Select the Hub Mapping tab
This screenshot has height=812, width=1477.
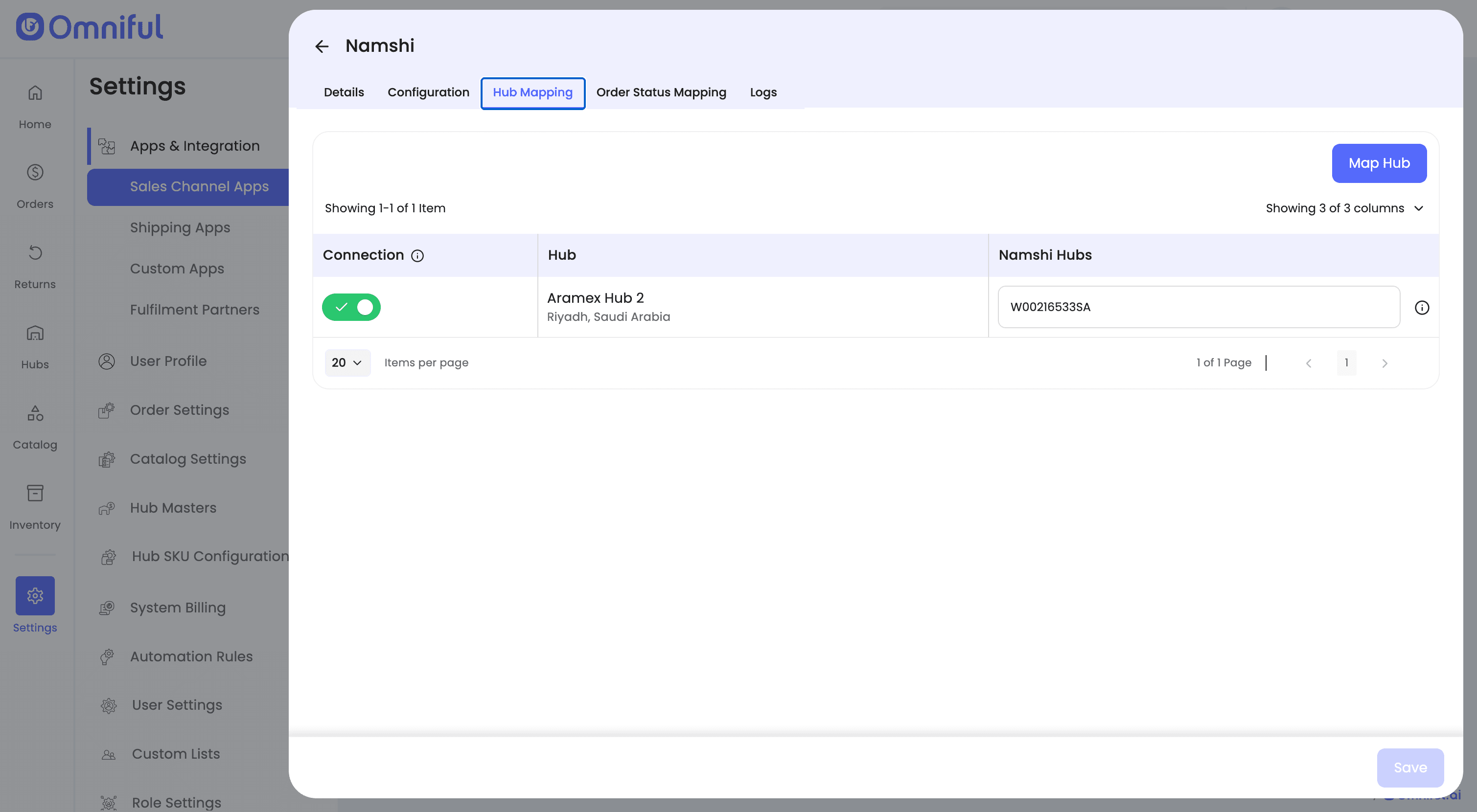tap(532, 93)
